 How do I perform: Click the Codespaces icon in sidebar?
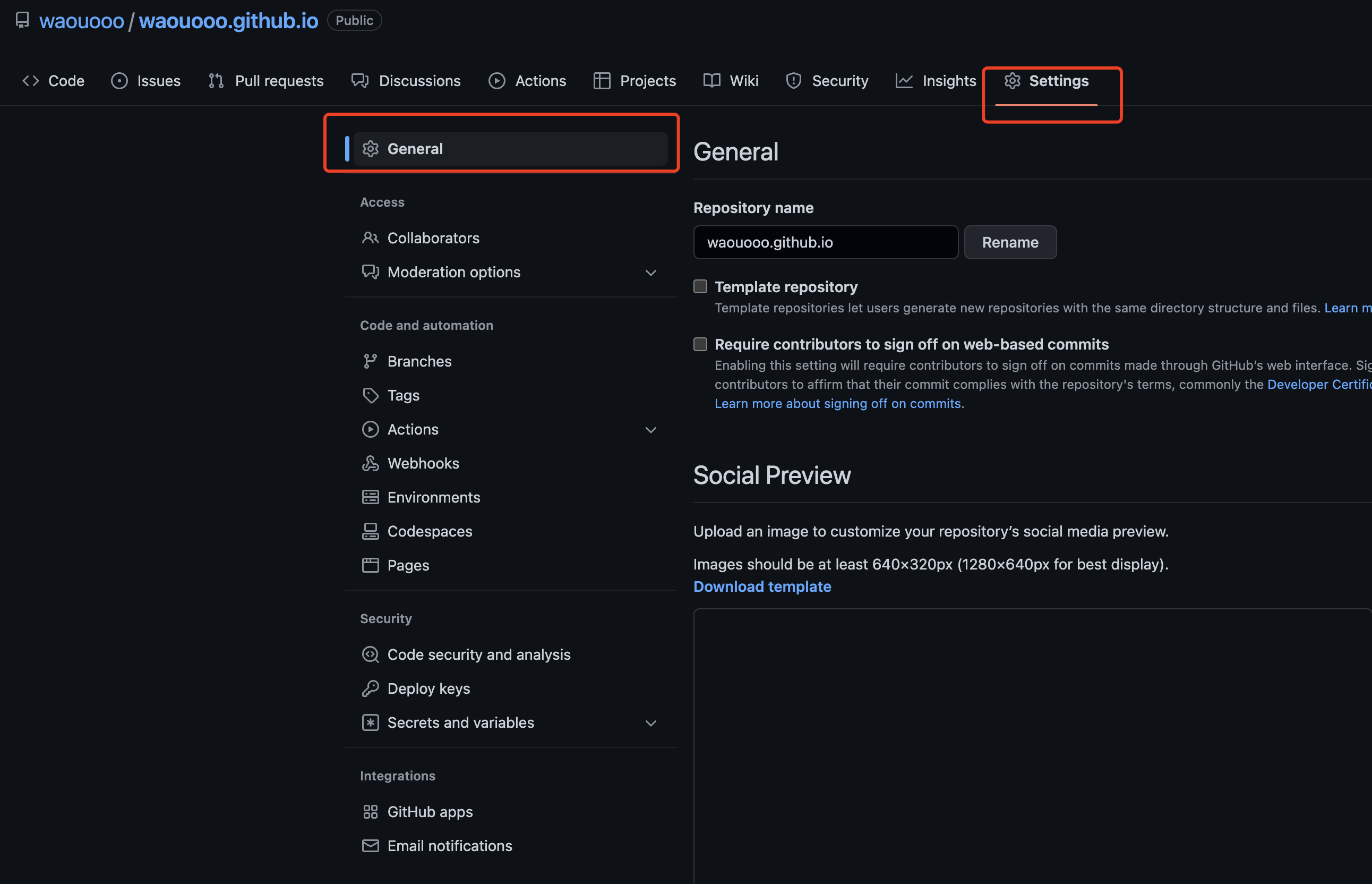[x=370, y=532]
